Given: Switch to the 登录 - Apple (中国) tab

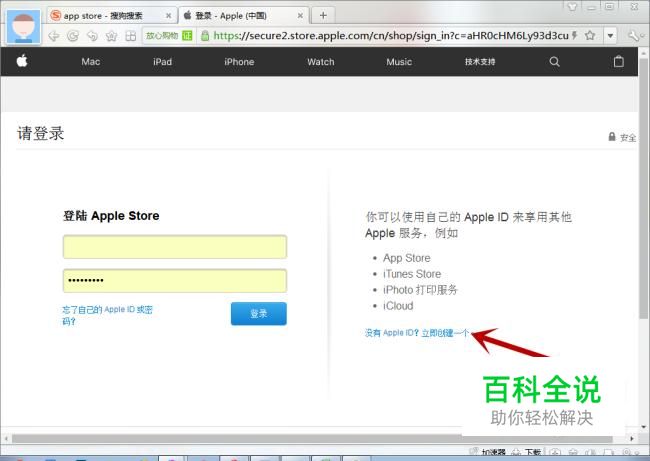Looking at the screenshot, I should (245, 16).
